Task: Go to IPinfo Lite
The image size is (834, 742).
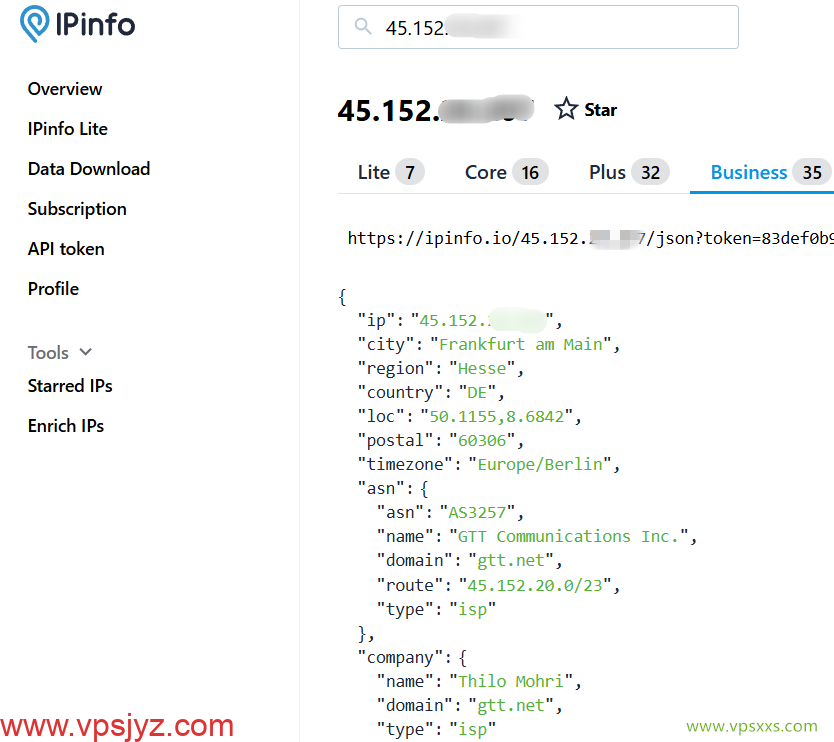Action: [68, 129]
